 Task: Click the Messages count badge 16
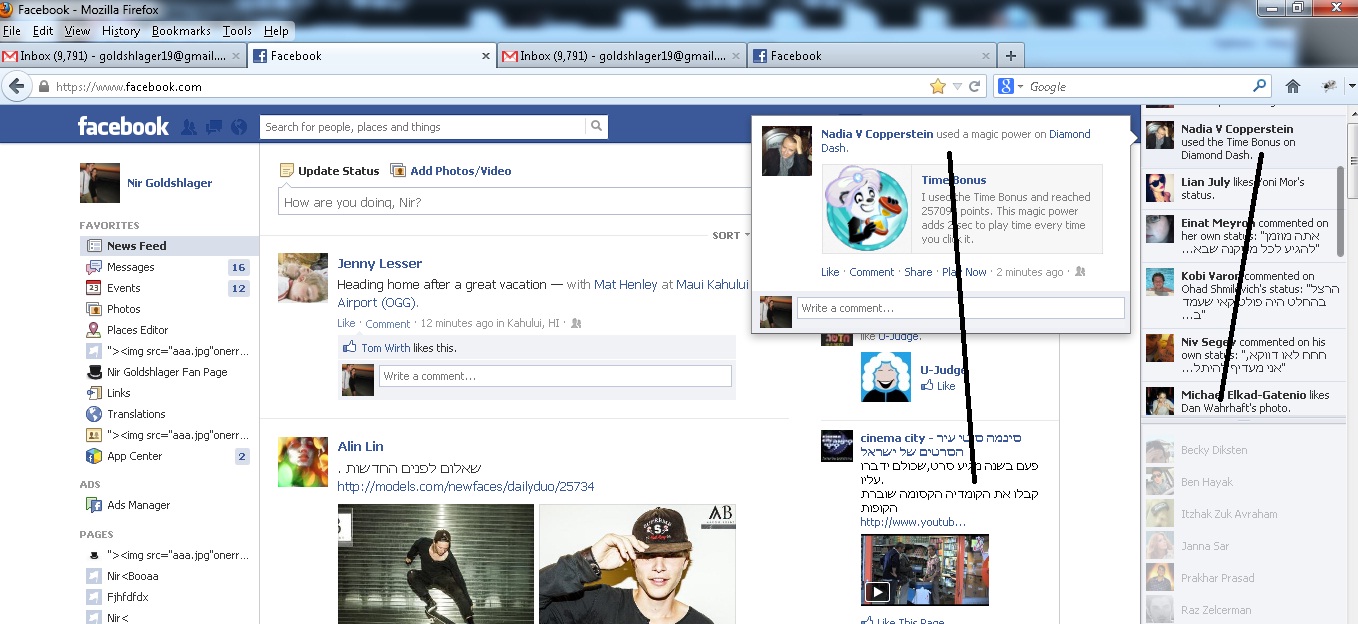coord(238,267)
